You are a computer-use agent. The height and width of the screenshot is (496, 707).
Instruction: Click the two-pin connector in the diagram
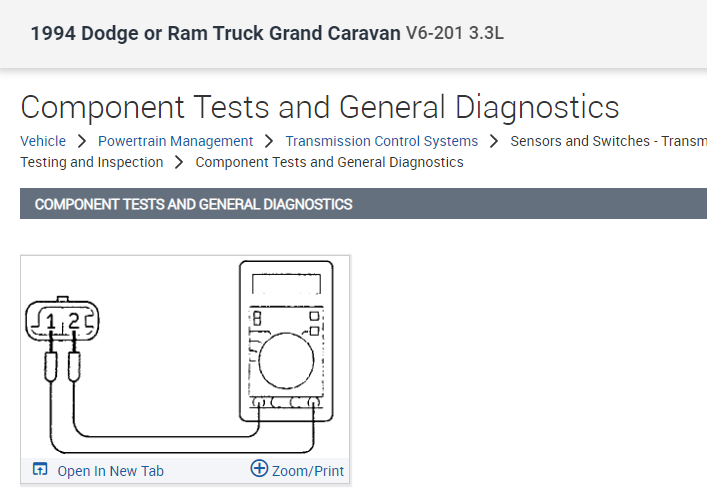click(62, 320)
